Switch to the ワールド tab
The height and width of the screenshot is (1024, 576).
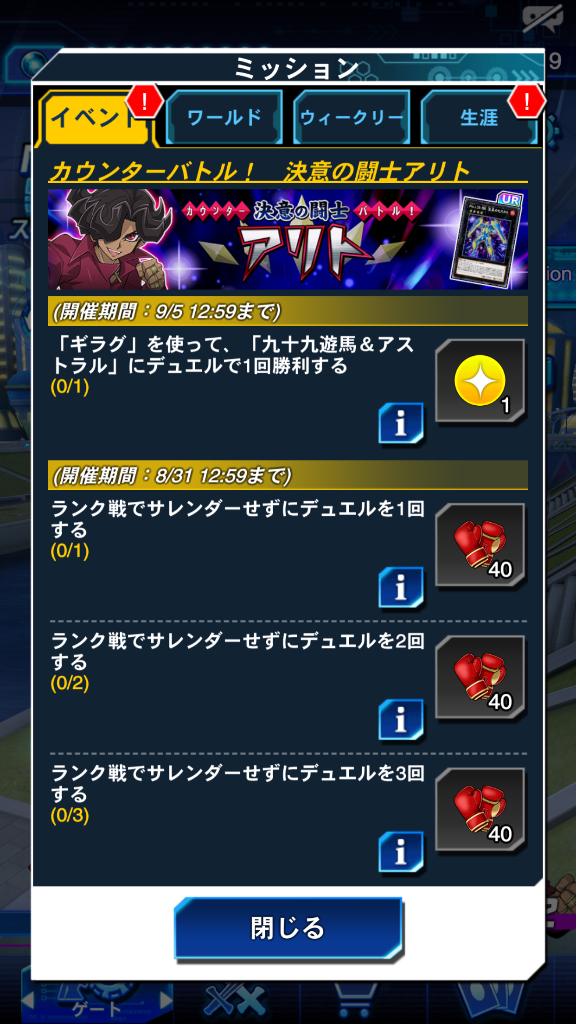224,118
